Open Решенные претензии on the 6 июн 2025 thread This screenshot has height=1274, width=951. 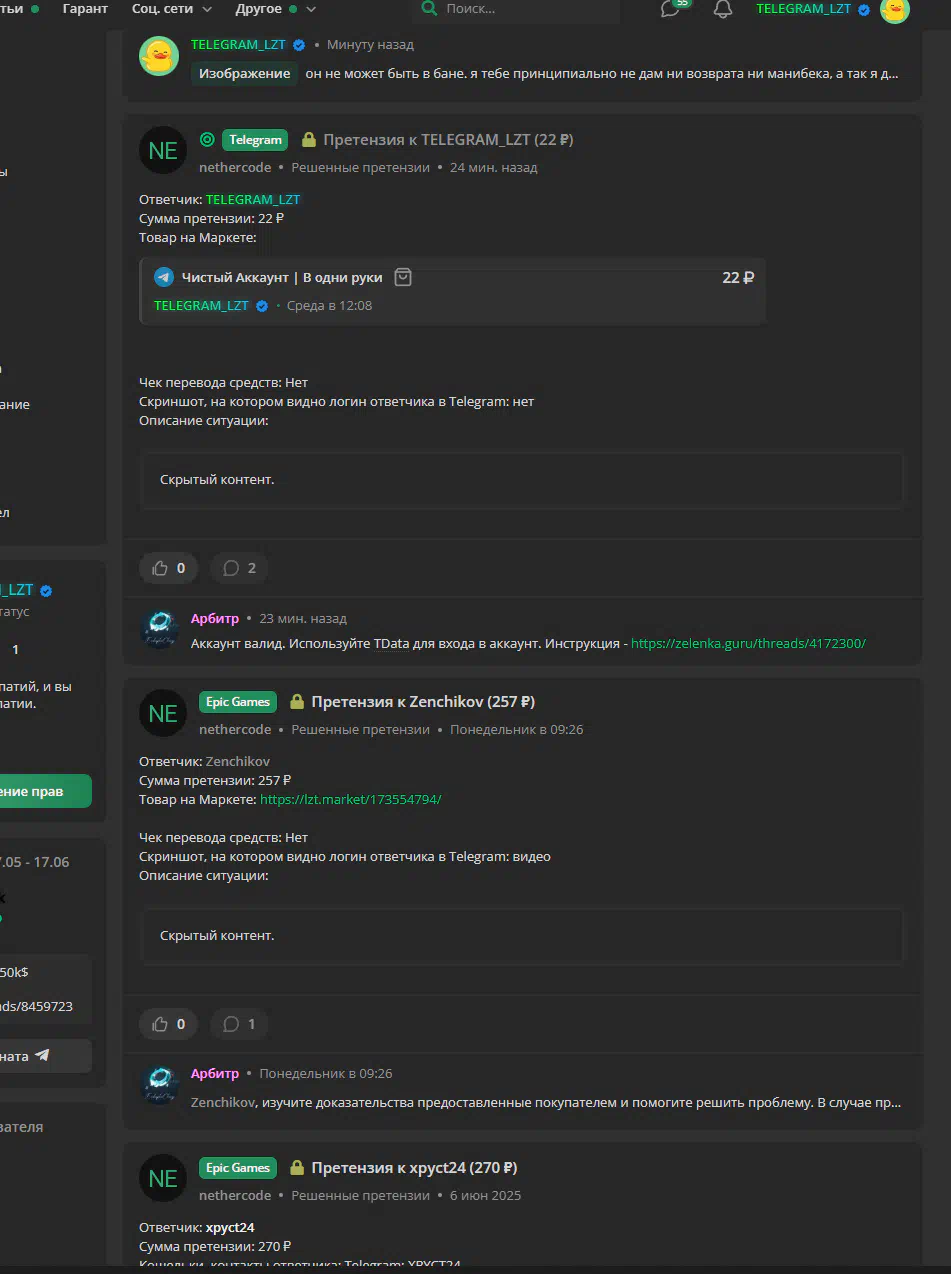pos(360,1195)
